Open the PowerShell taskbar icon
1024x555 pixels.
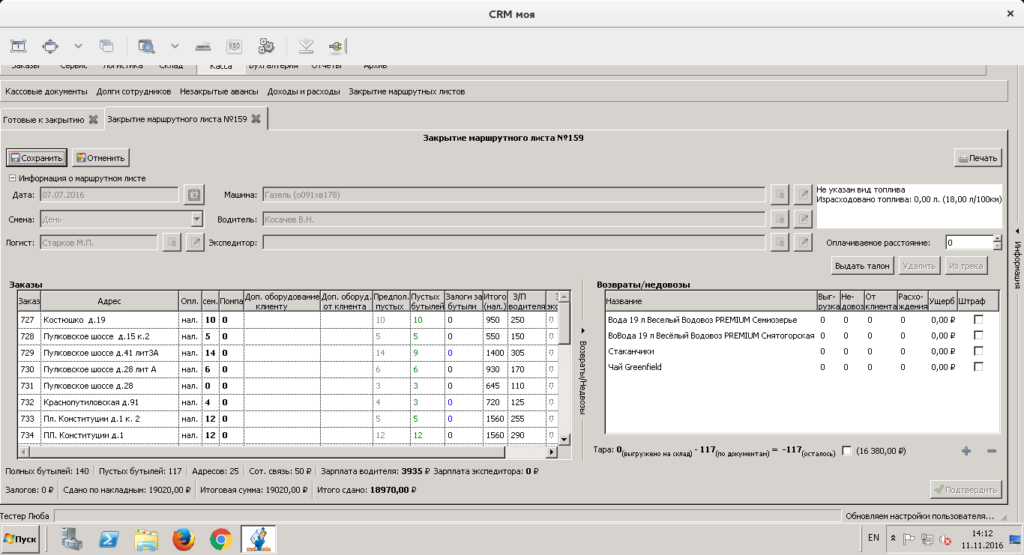[109, 539]
